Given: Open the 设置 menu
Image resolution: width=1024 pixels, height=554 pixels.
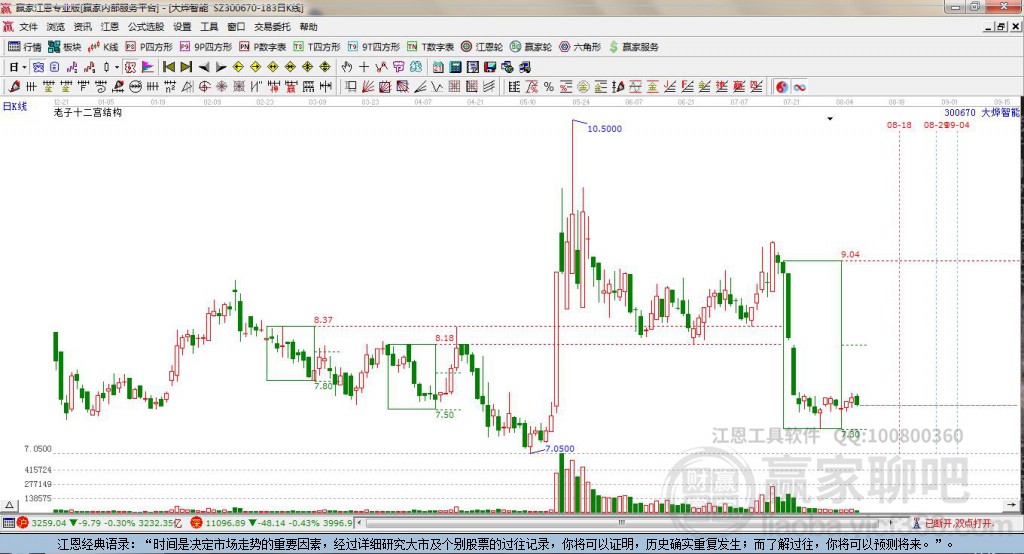Looking at the screenshot, I should click(x=182, y=27).
